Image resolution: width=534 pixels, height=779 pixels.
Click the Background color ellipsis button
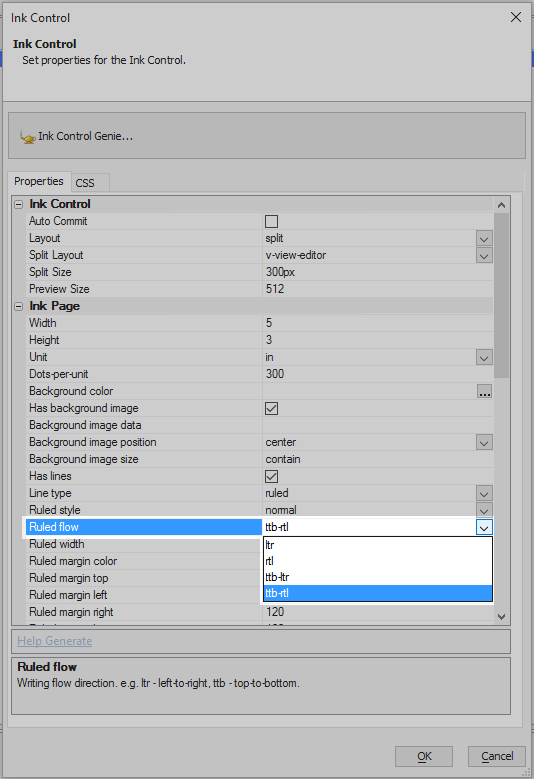[x=484, y=391]
